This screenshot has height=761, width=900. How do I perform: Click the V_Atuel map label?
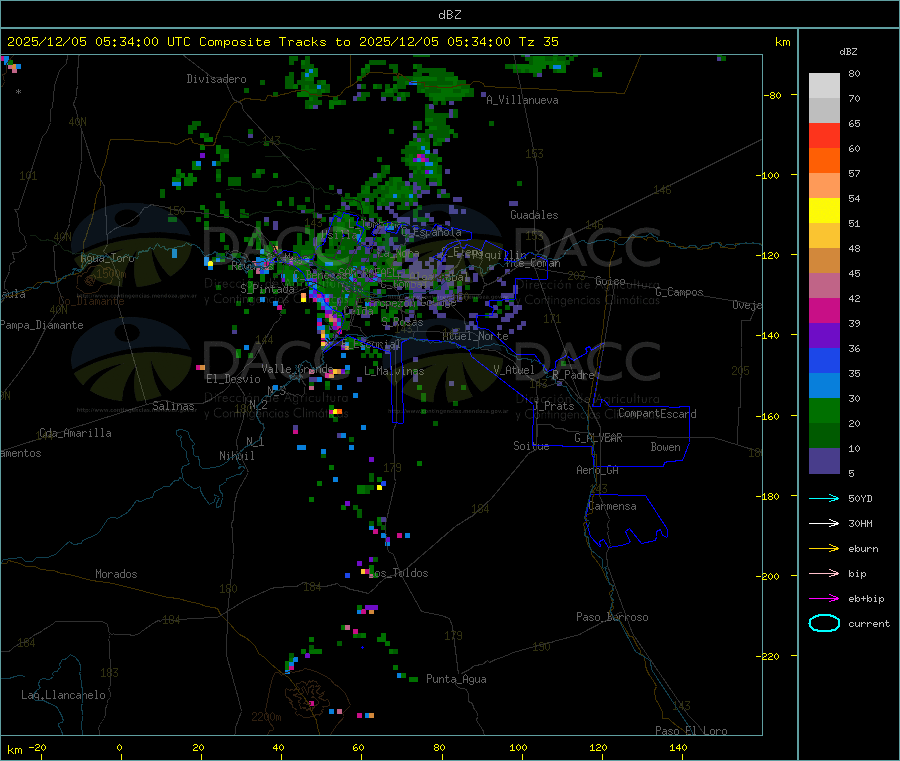pos(514,370)
